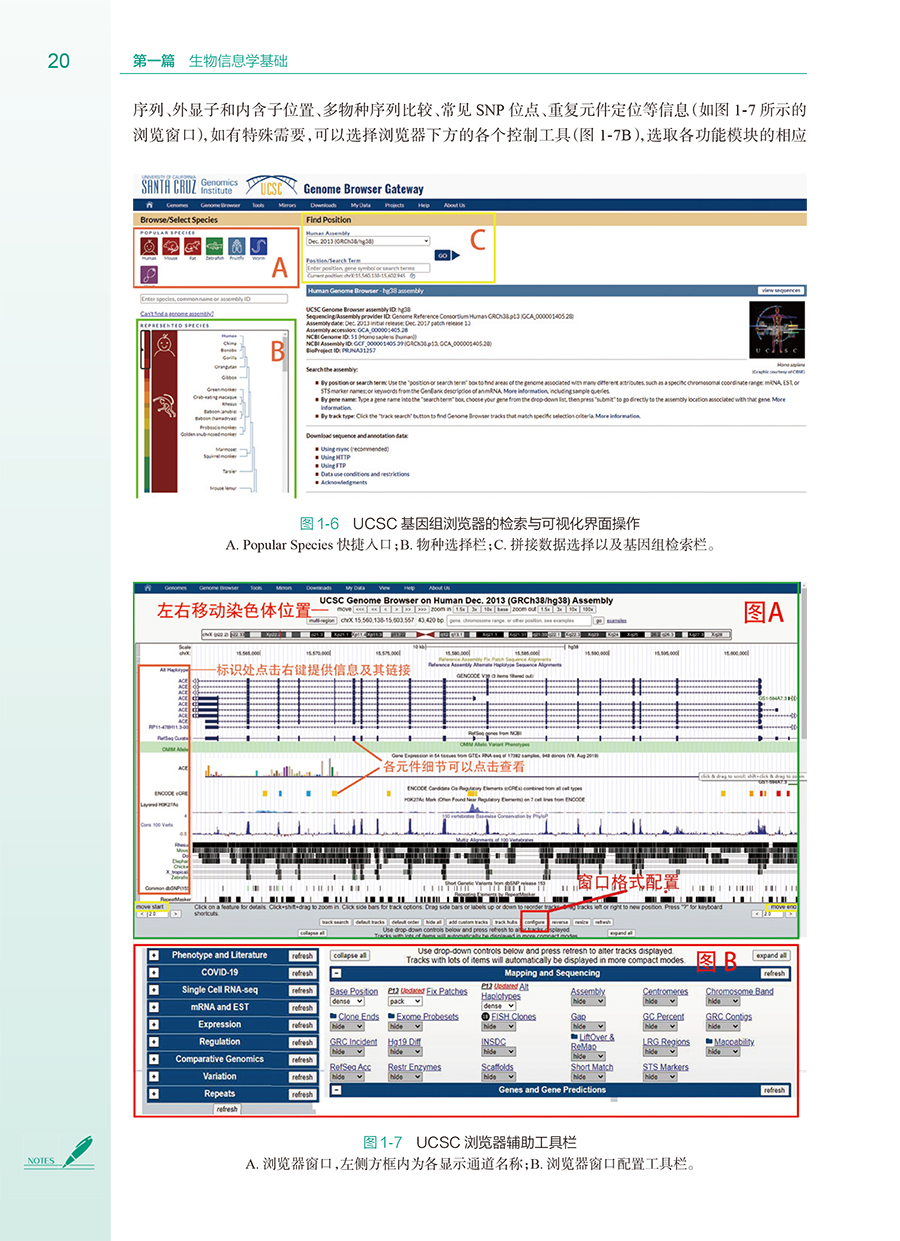
Task: Click the track search button
Action: coord(335,922)
